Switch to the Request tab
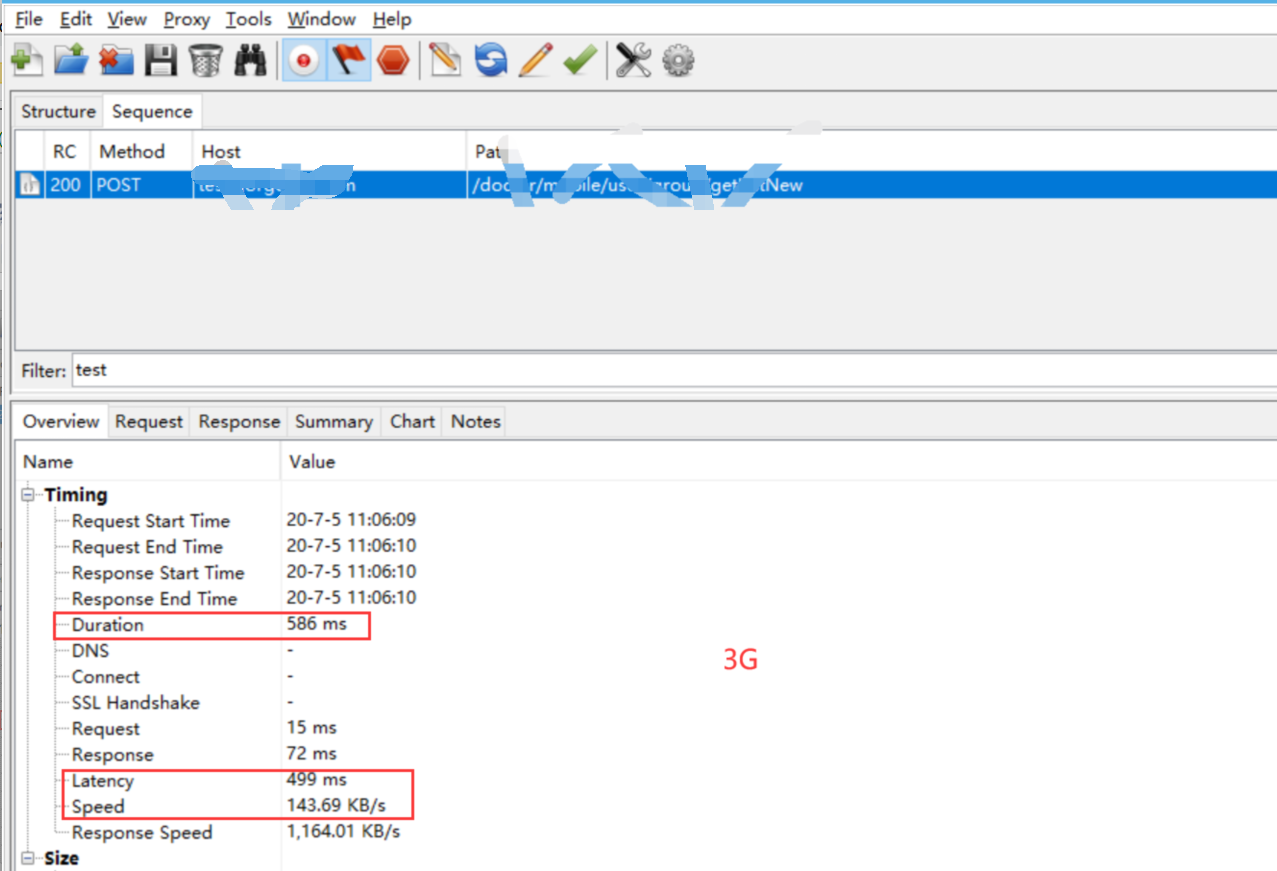This screenshot has height=871, width=1277. point(149,422)
